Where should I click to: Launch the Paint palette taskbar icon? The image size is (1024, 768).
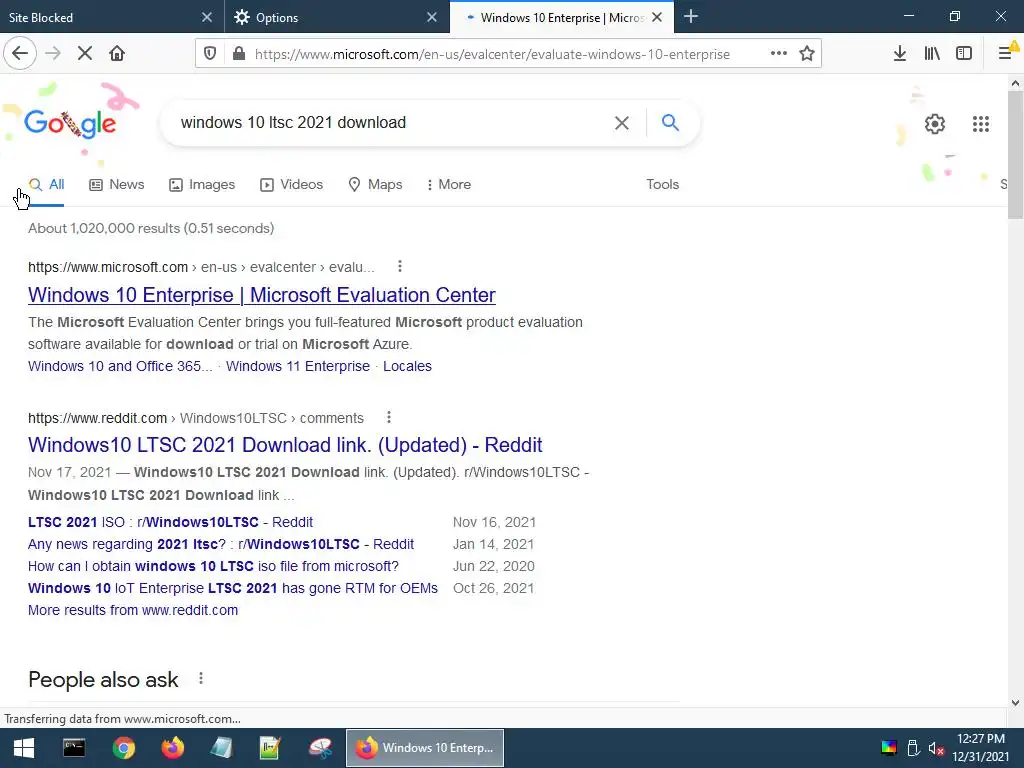[x=320, y=748]
